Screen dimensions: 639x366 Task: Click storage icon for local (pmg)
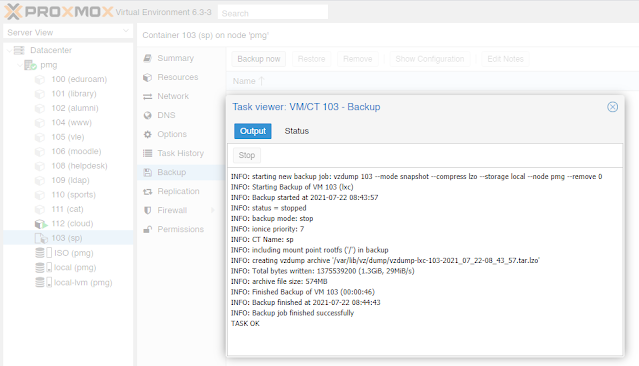click(x=43, y=267)
